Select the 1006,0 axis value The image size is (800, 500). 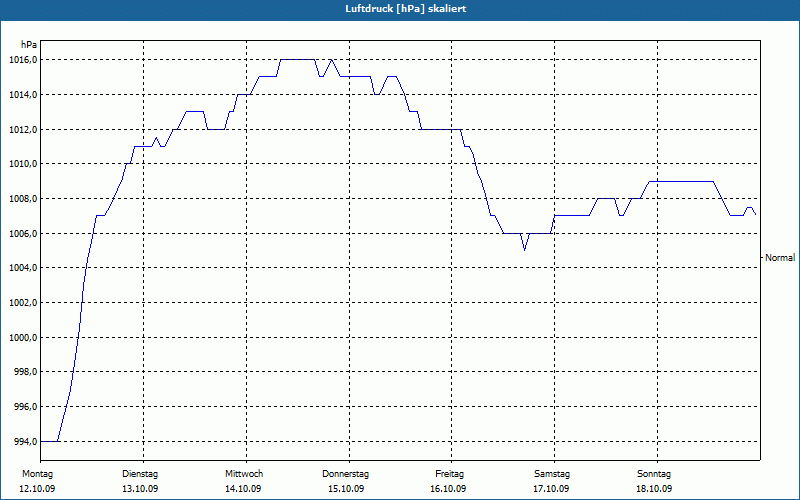point(22,234)
